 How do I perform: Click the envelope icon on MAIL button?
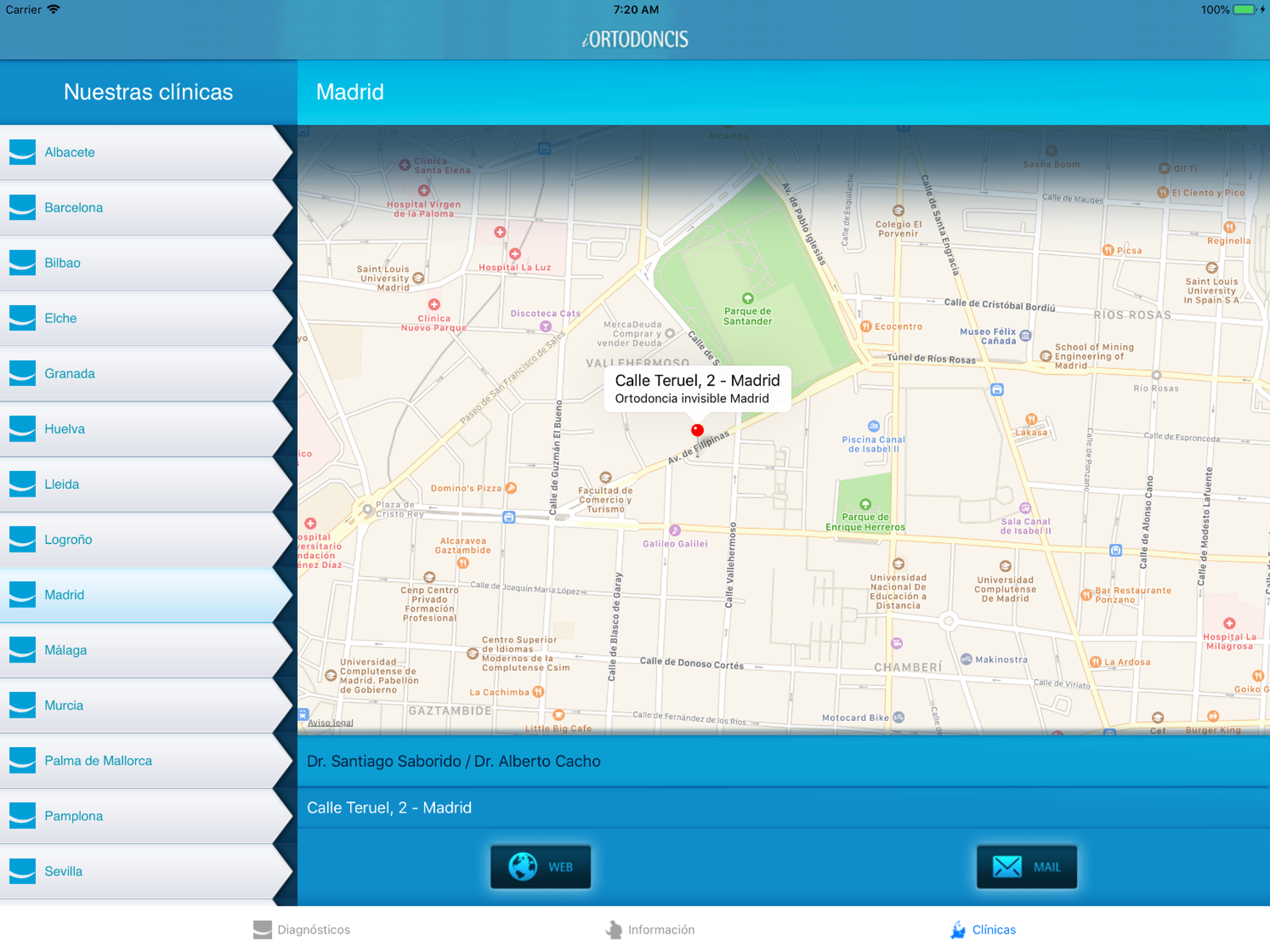tap(1007, 866)
